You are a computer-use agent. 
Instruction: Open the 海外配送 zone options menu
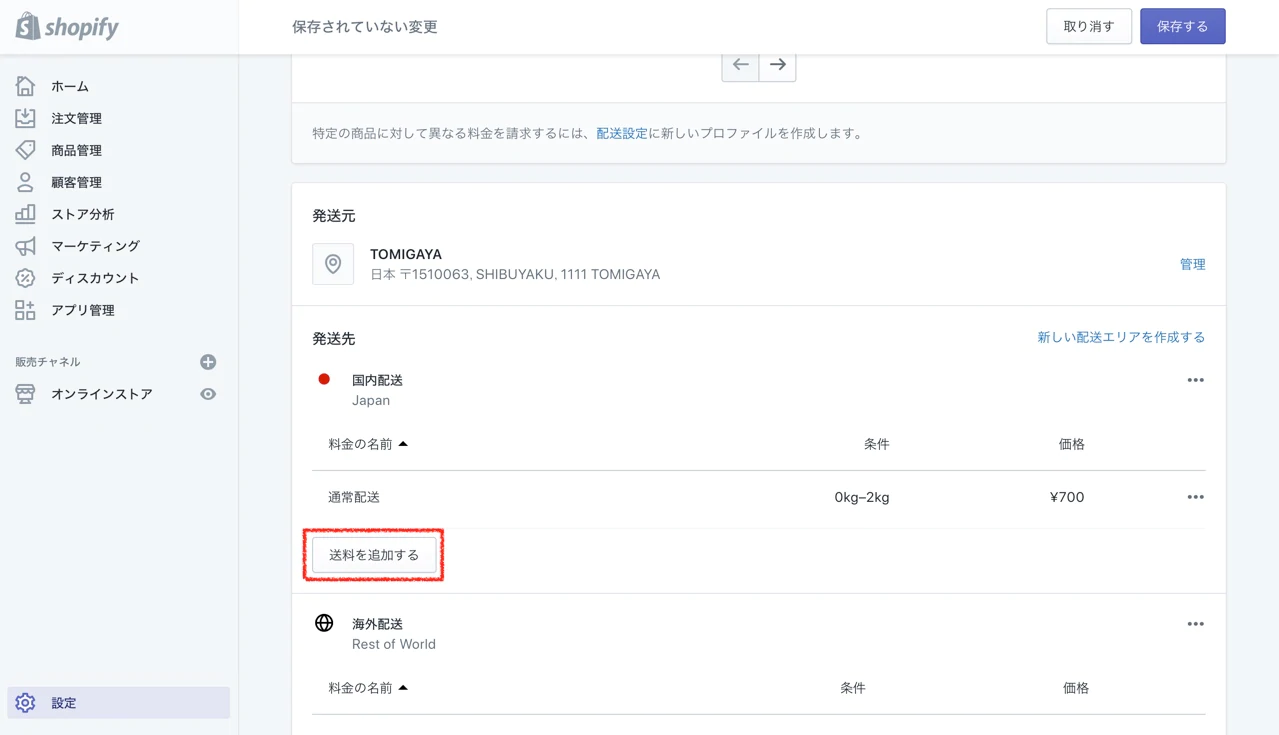[x=1195, y=624]
